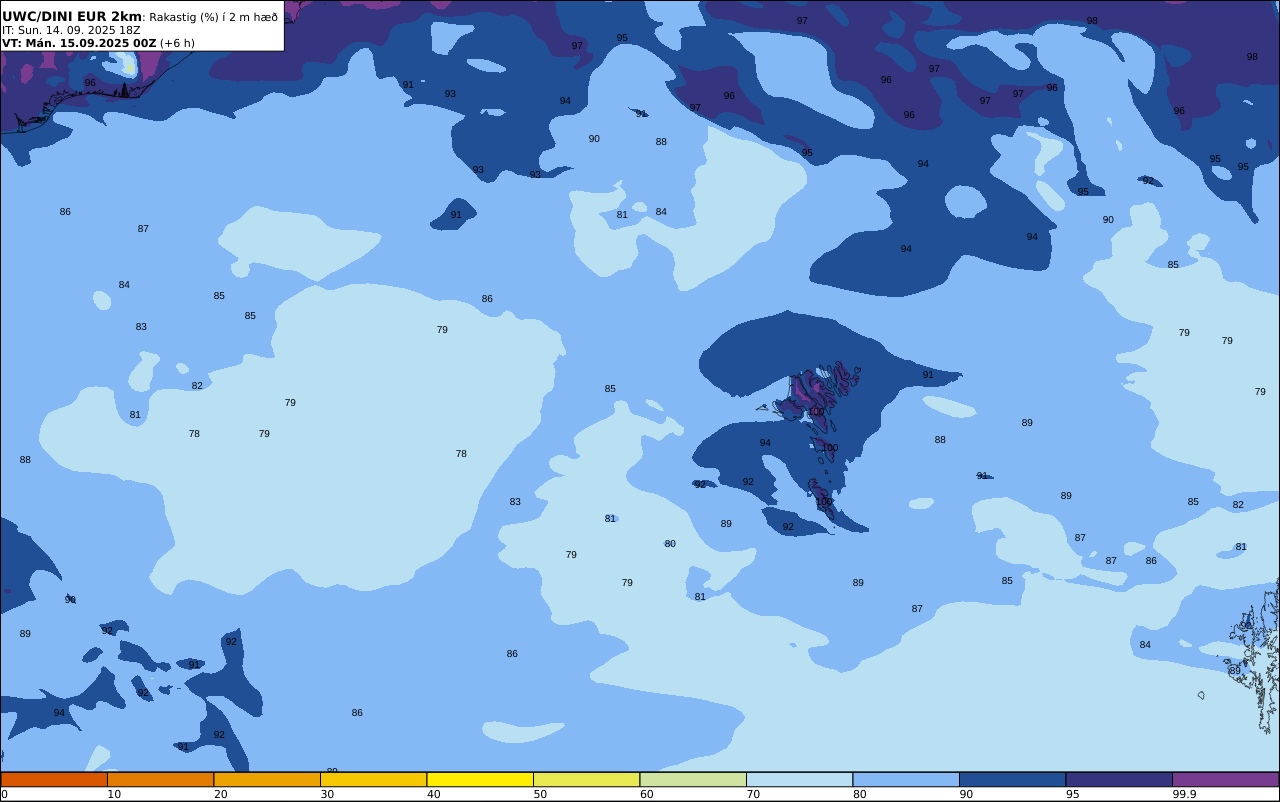Select the 80–90 light blue legend swatch
The width and height of the screenshot is (1280, 802).
point(906,779)
